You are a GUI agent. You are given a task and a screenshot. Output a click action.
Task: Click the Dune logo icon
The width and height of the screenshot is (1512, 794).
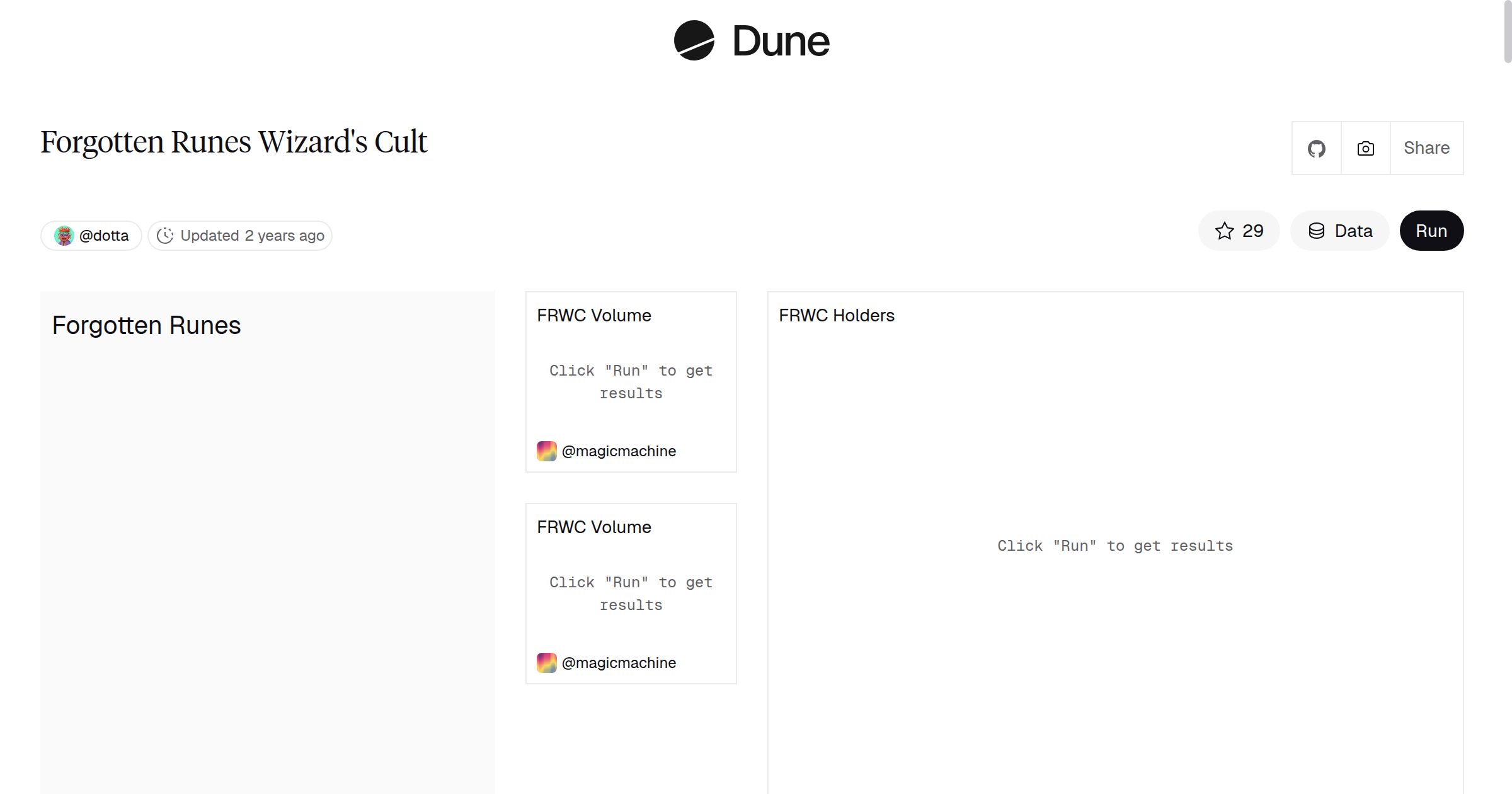pos(694,40)
